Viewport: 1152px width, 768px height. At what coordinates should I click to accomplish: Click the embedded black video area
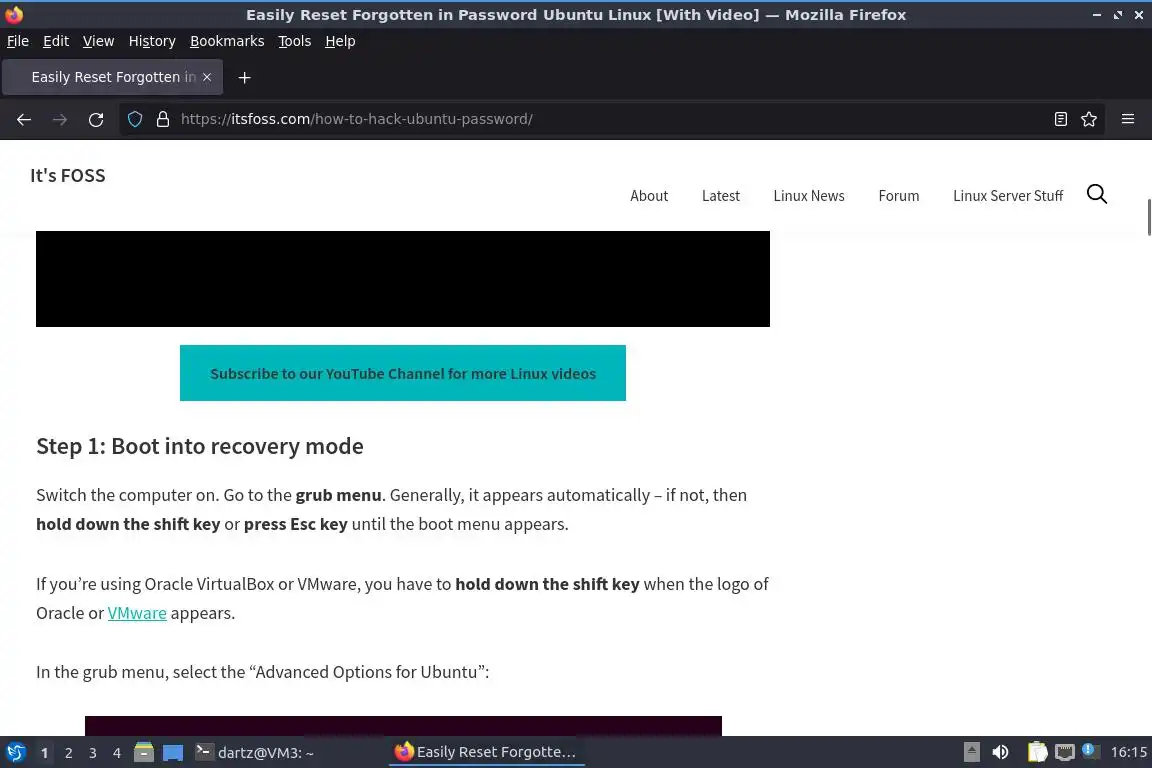click(x=403, y=279)
